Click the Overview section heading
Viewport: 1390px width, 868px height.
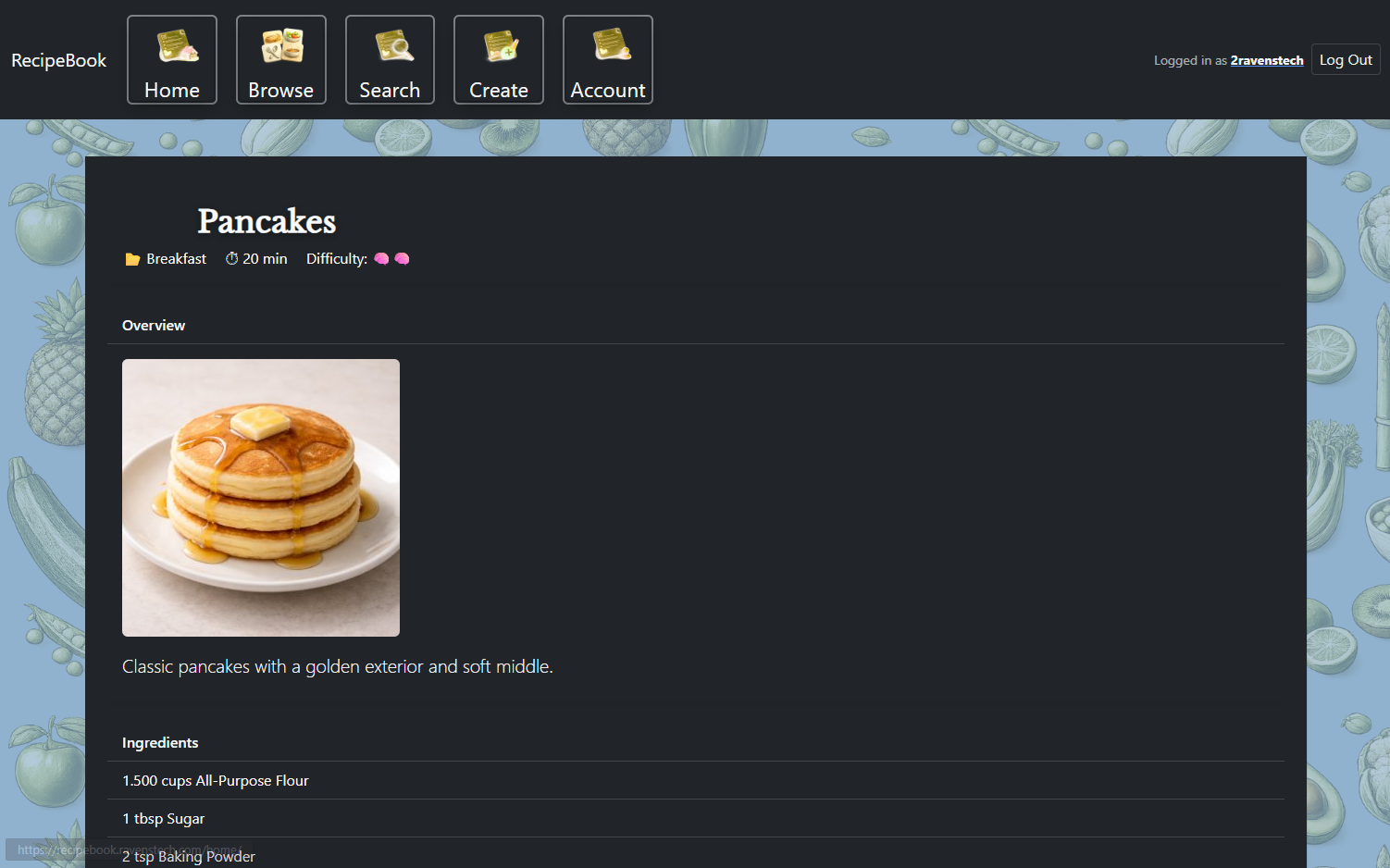(154, 325)
